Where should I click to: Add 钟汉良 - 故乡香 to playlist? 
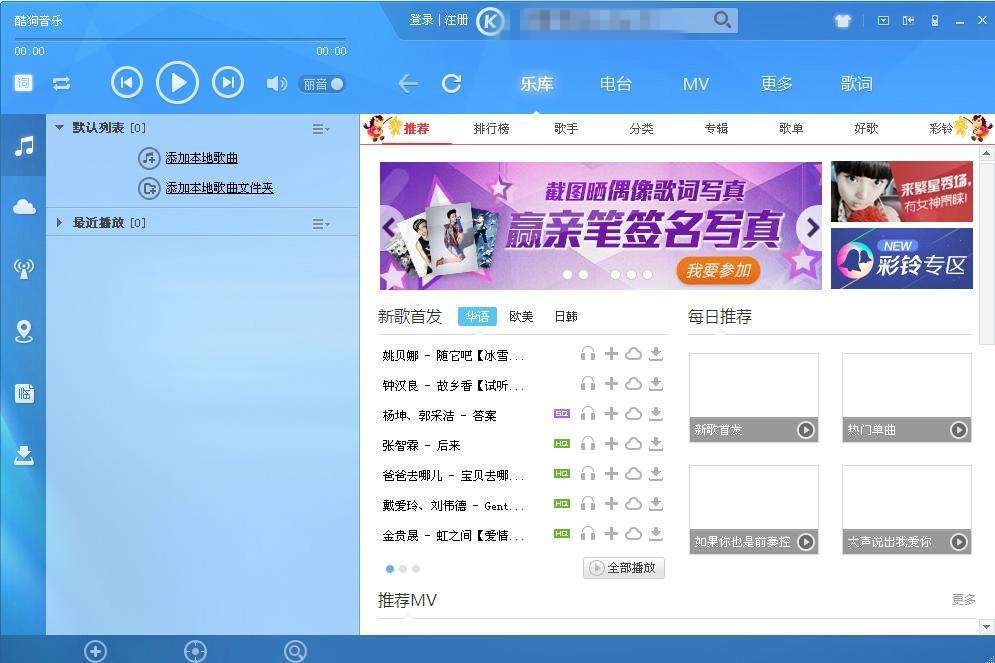click(x=611, y=384)
